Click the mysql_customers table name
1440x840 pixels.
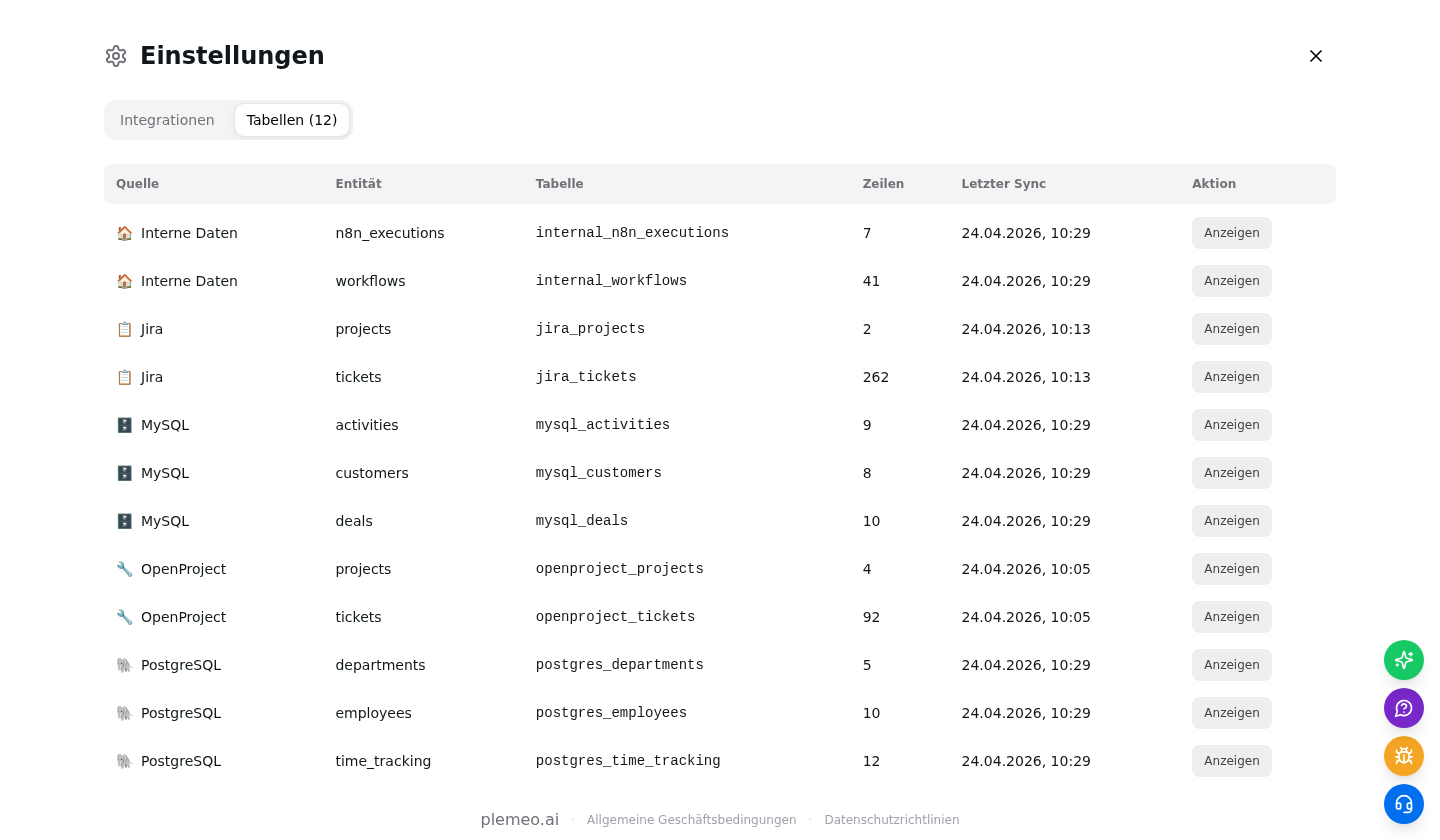[599, 473]
